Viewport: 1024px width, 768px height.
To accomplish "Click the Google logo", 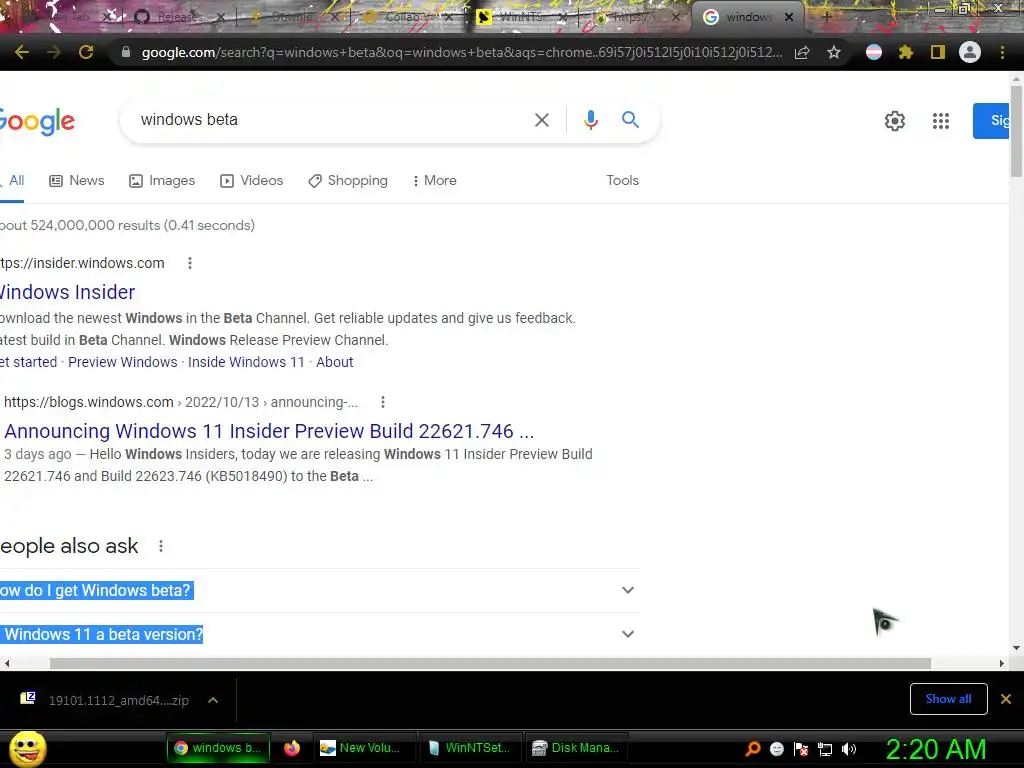I will [37, 121].
